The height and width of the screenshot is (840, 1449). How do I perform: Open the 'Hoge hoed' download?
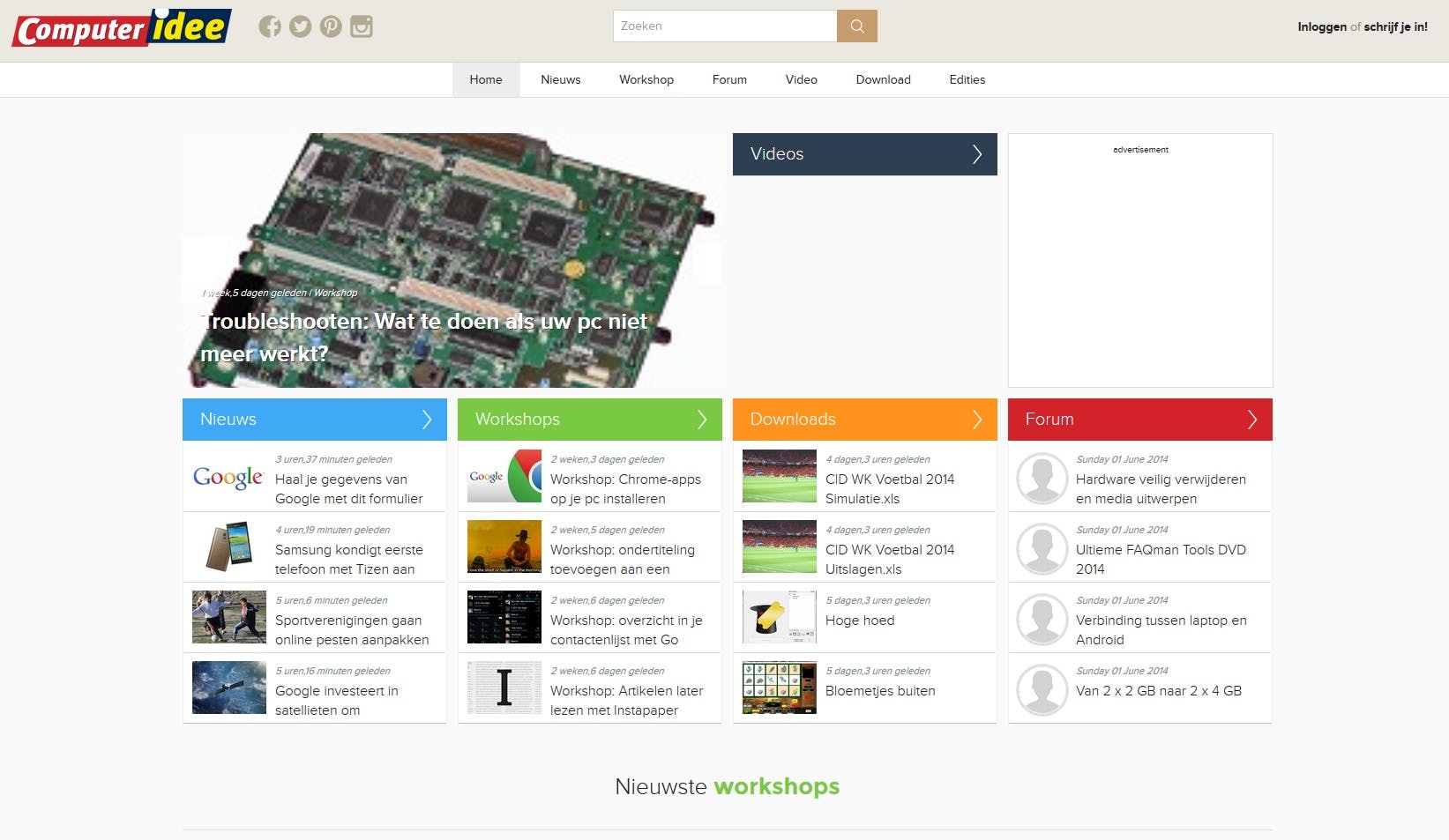[x=860, y=621]
